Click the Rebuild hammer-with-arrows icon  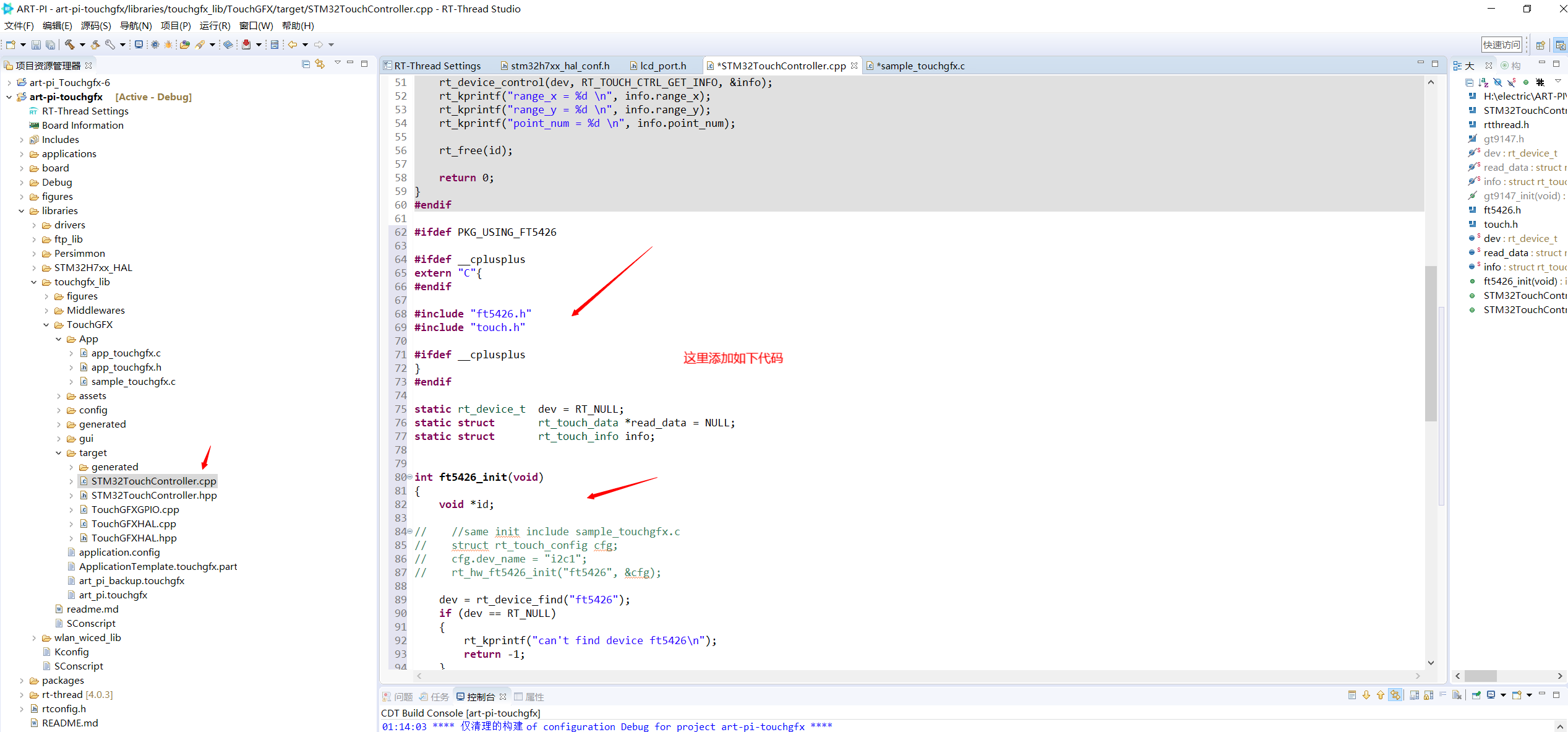(x=95, y=45)
